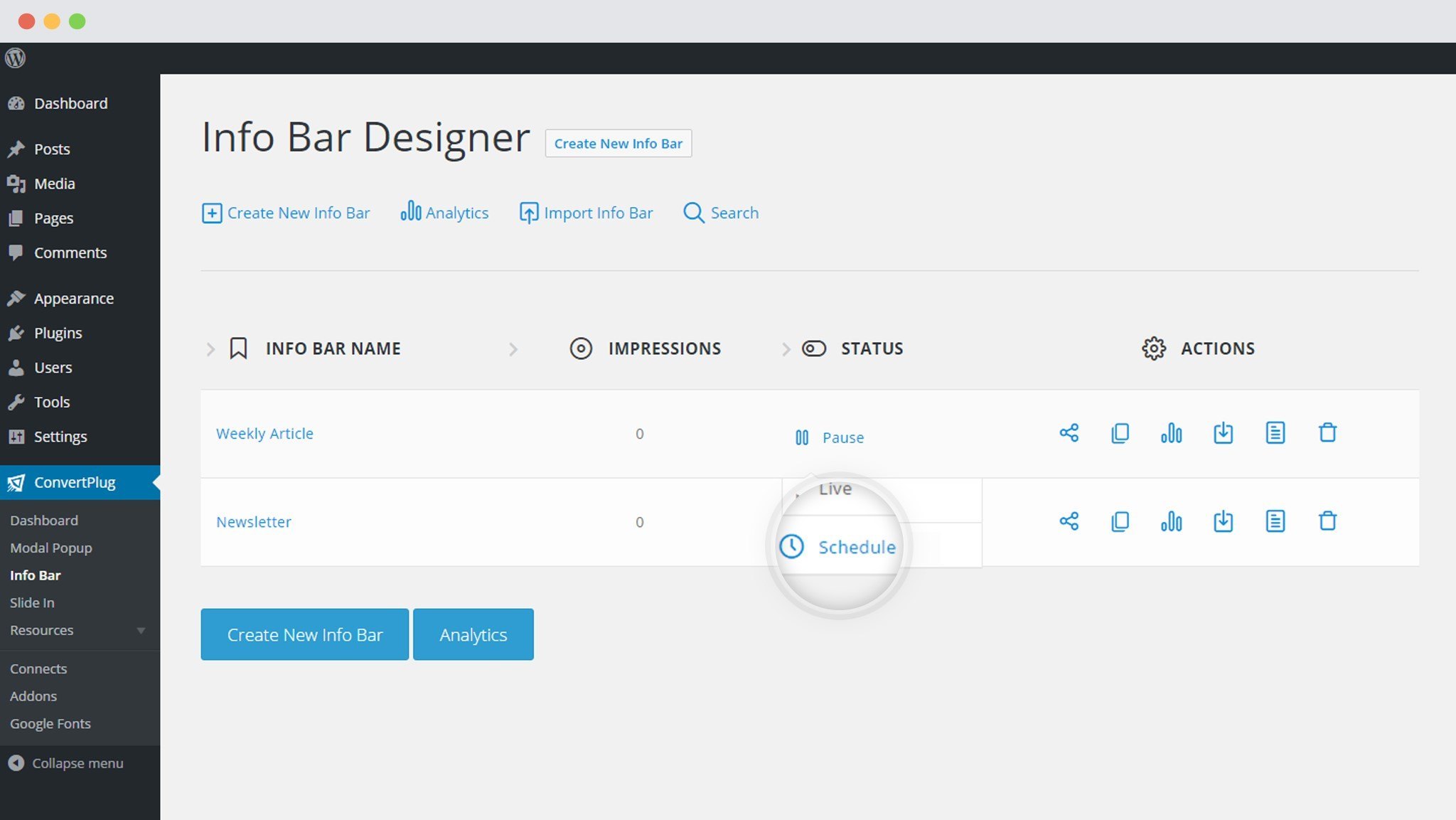Open Google Fonts submenu item

coord(50,724)
